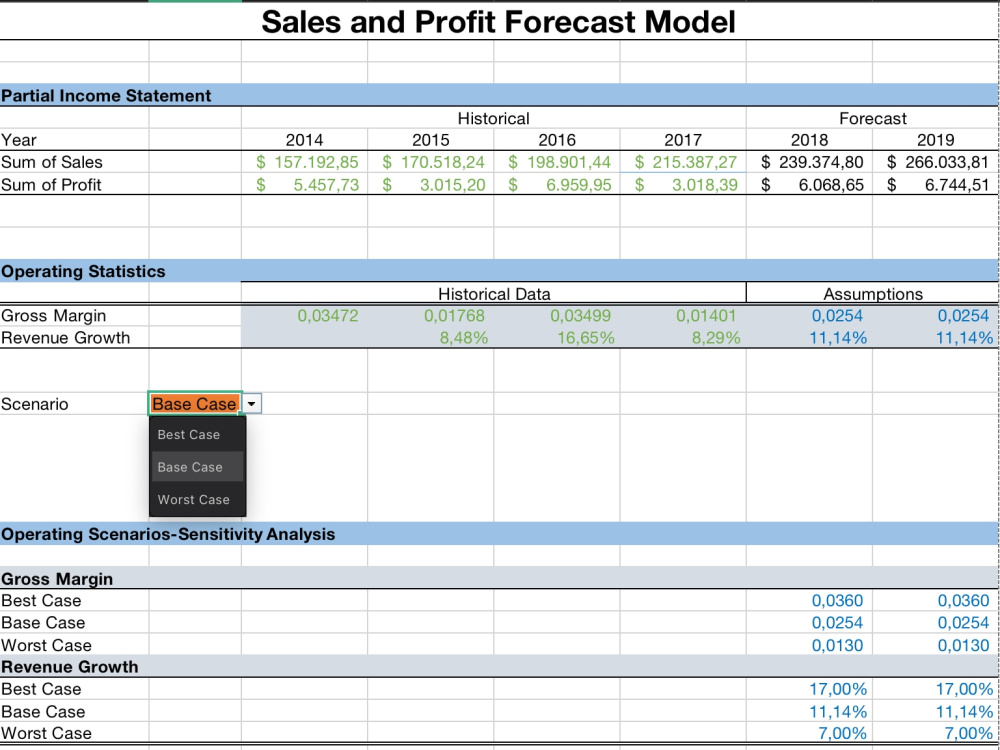Select the Revenue Growth row label in Operating Statistics
Viewport: 1000px width, 750px height.
click(65, 337)
